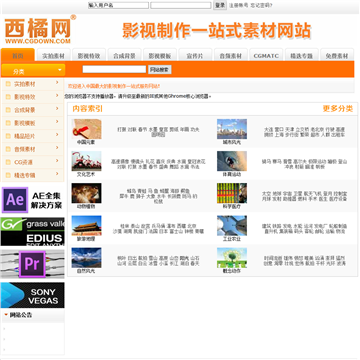Open the 分类 category dropdown

click(33, 71)
